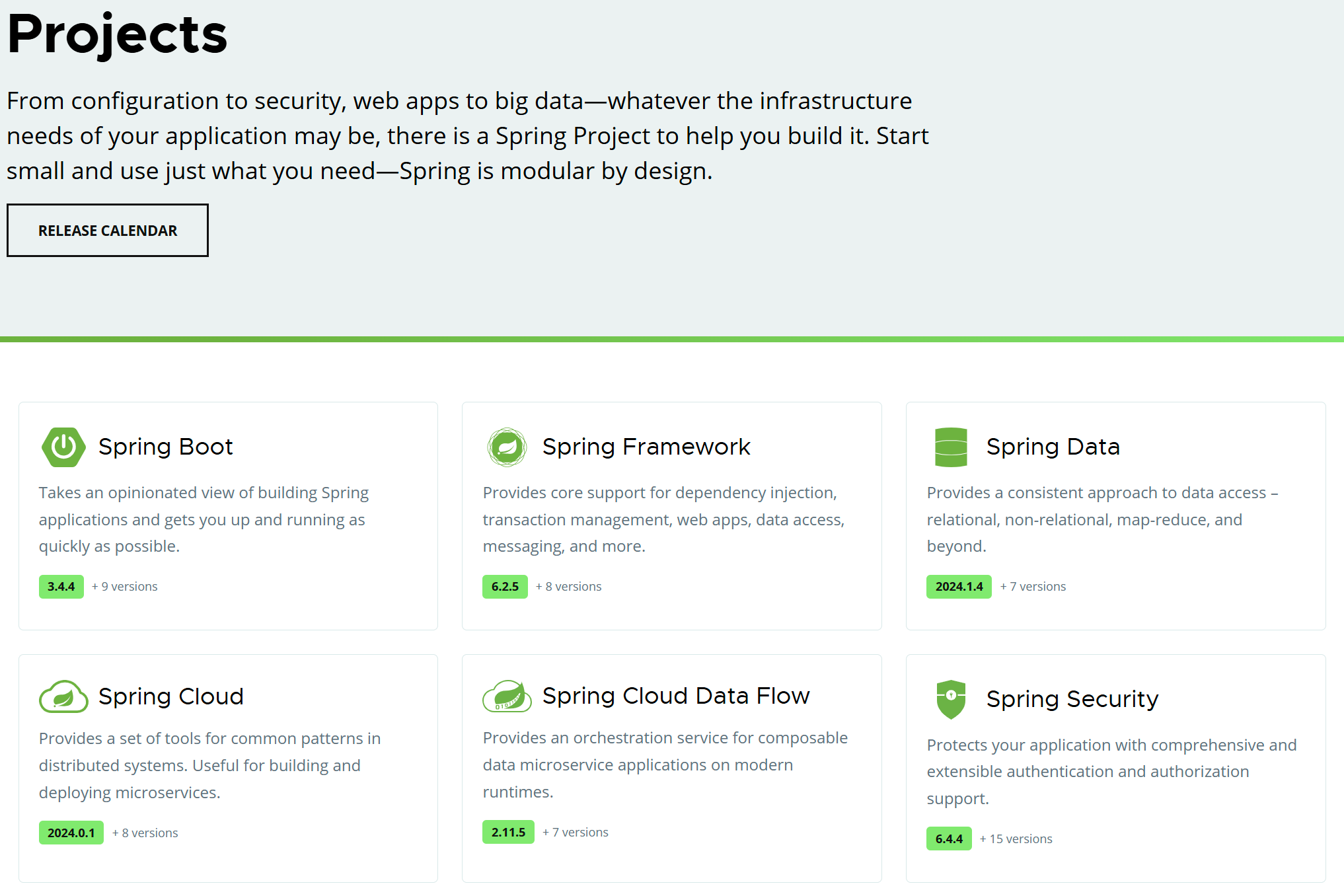This screenshot has width=1344, height=896.
Task: Click the 3.4.4 version badge
Action: (x=61, y=587)
